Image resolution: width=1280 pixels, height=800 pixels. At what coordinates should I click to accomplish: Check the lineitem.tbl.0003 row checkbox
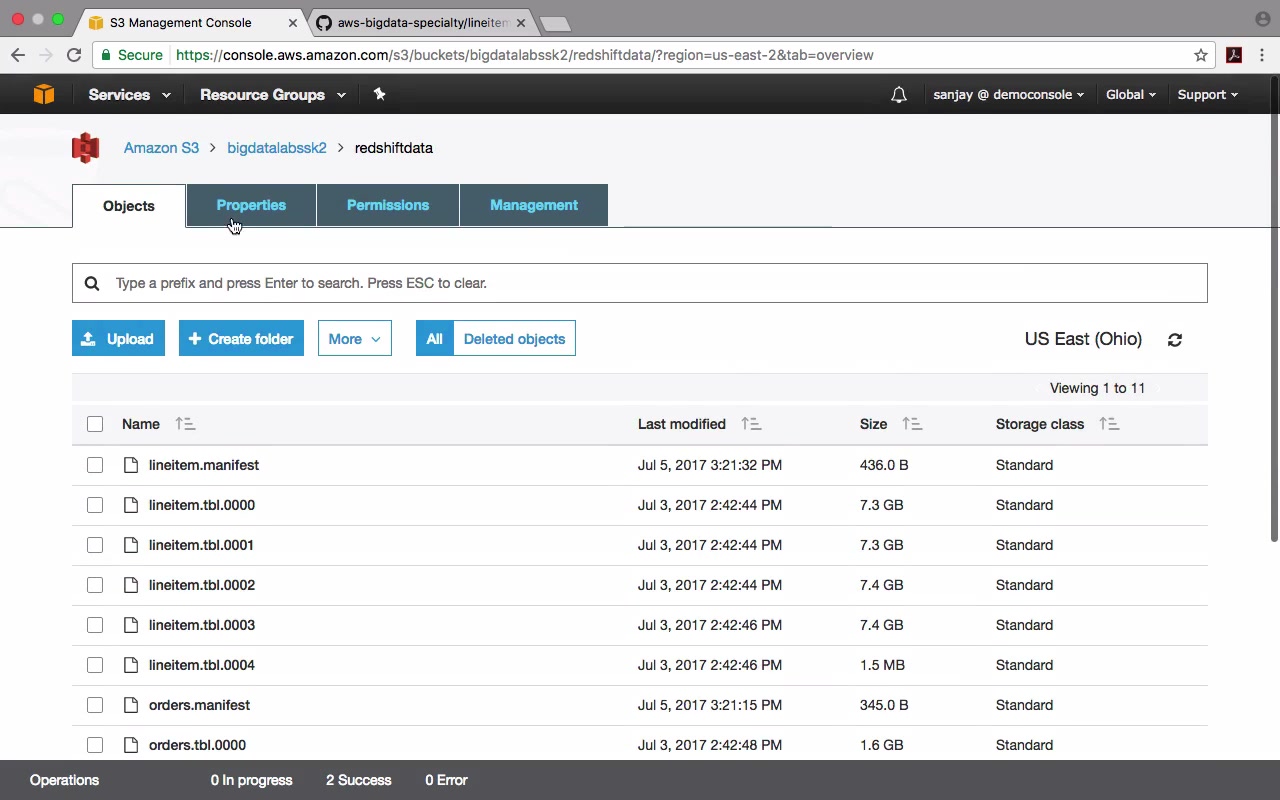95,625
